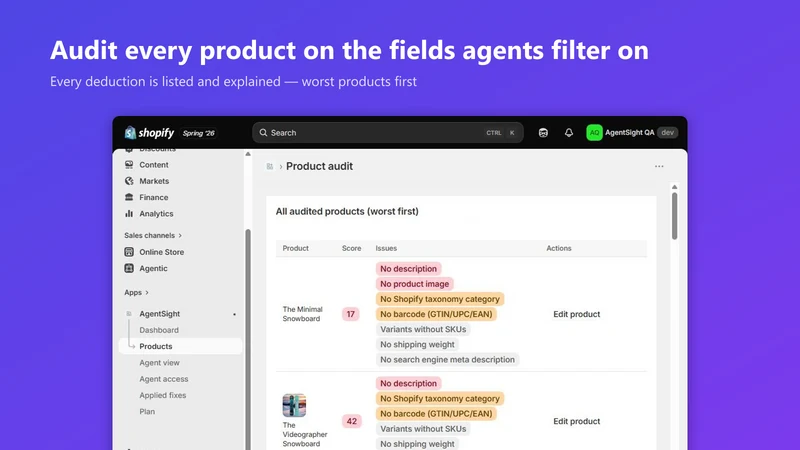
Task: Open the three-dot page menu
Action: (x=659, y=166)
